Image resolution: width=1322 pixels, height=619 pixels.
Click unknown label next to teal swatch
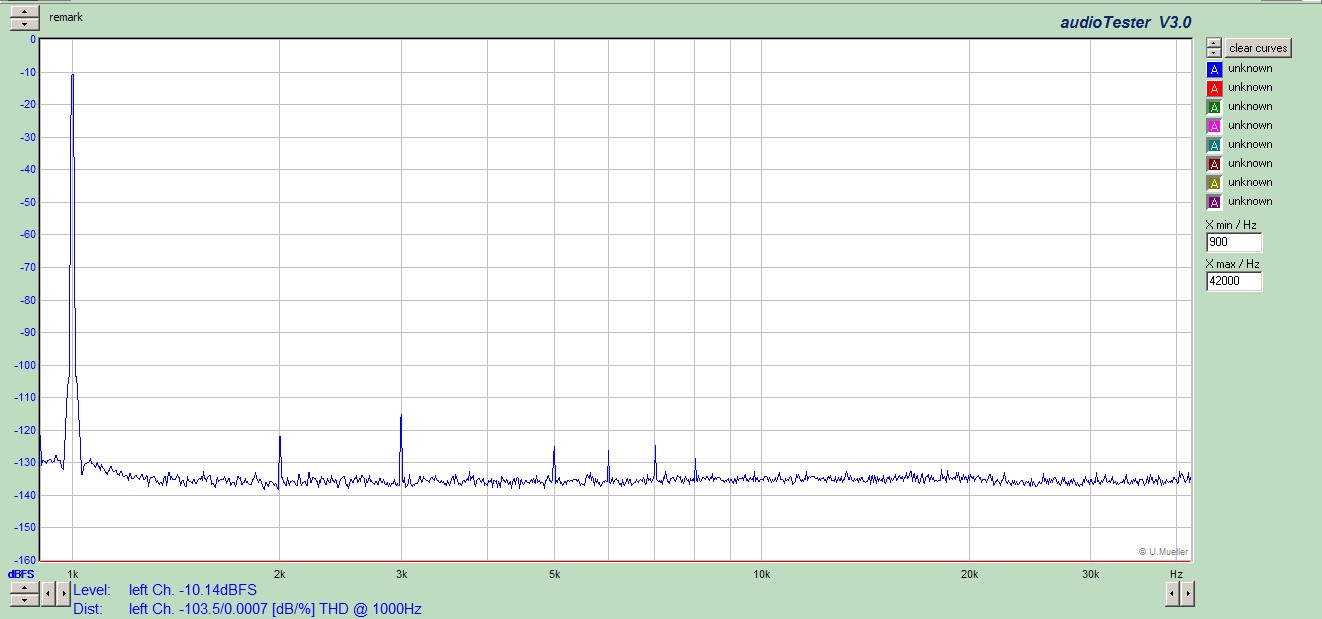click(1250, 144)
